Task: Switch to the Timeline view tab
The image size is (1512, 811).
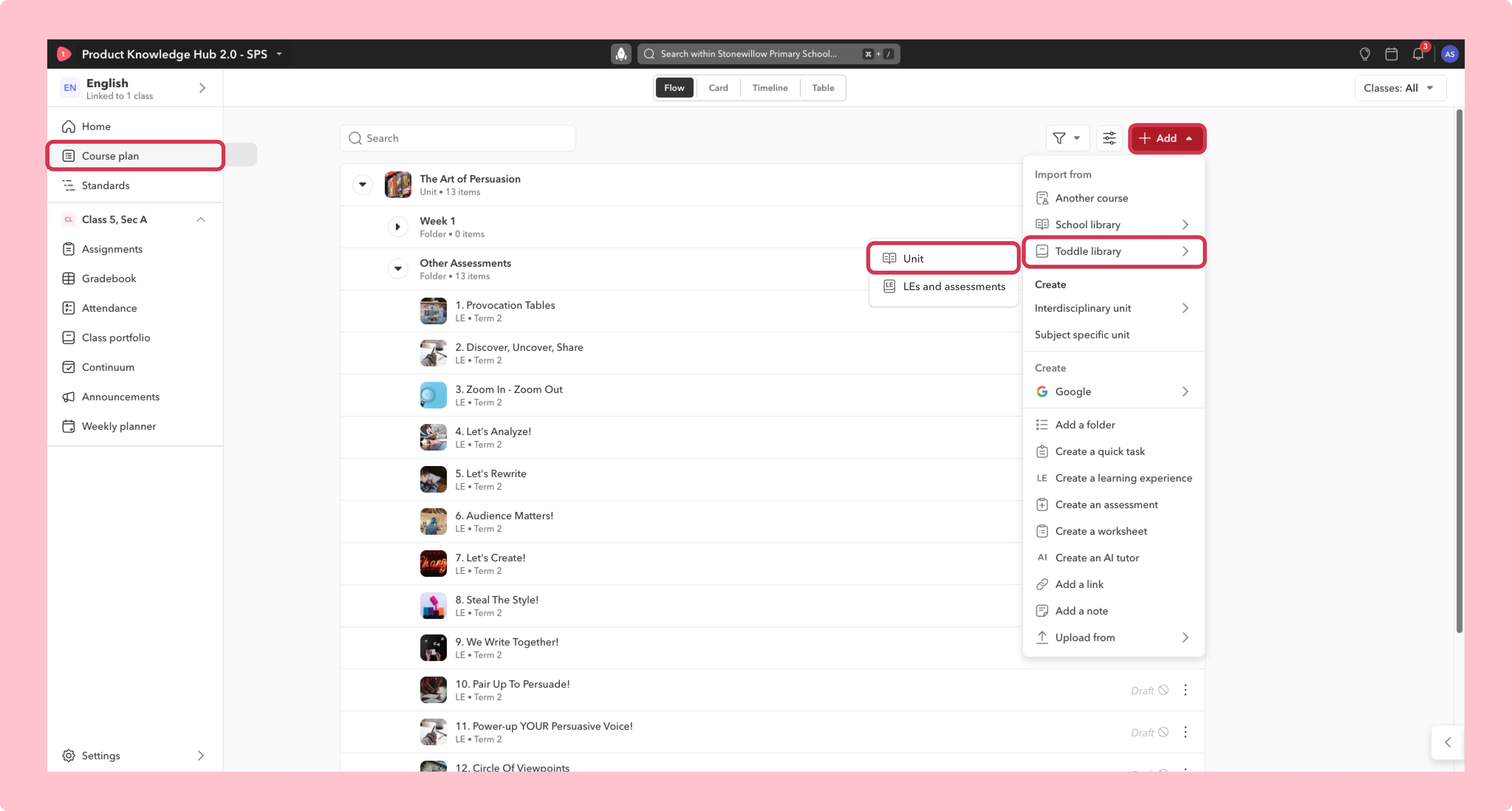Action: 770,88
